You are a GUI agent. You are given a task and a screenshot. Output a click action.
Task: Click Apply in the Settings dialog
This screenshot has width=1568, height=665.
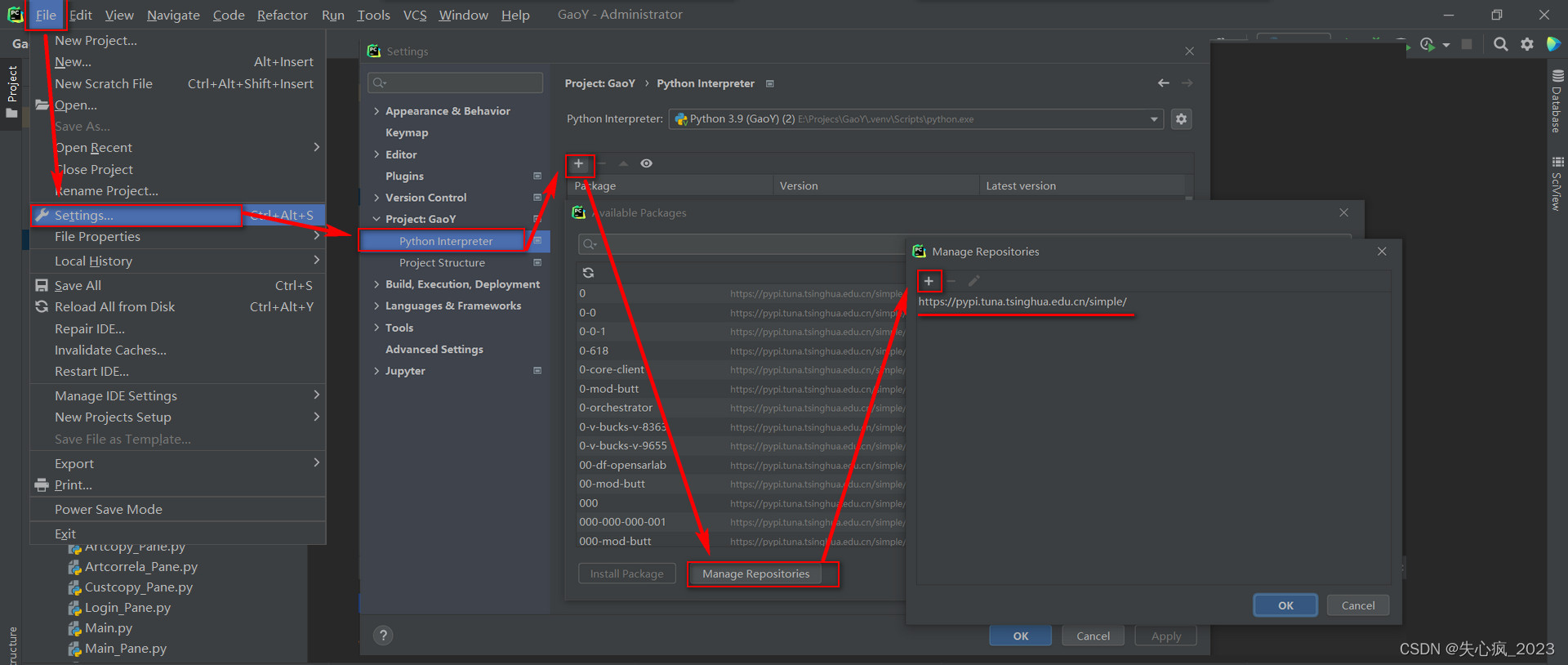[x=1166, y=636]
